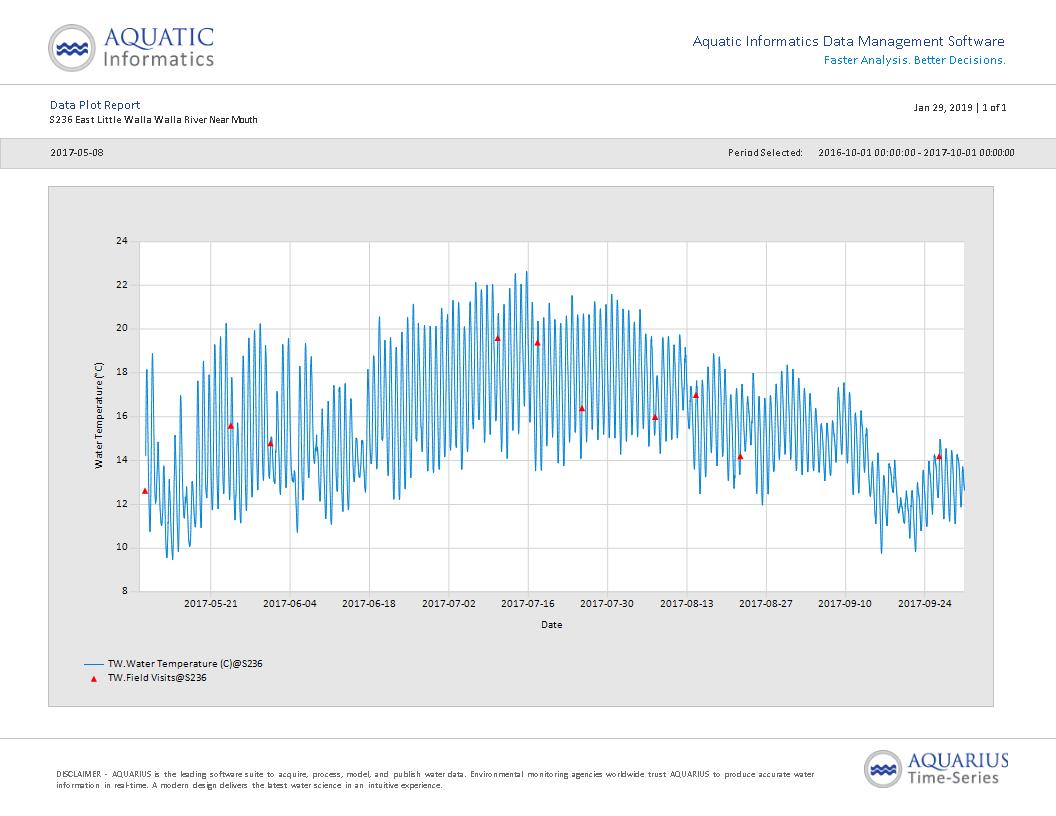The height and width of the screenshot is (816, 1056).
Task: Click the first field visit marker near 12.5°C
Action: coord(145,491)
